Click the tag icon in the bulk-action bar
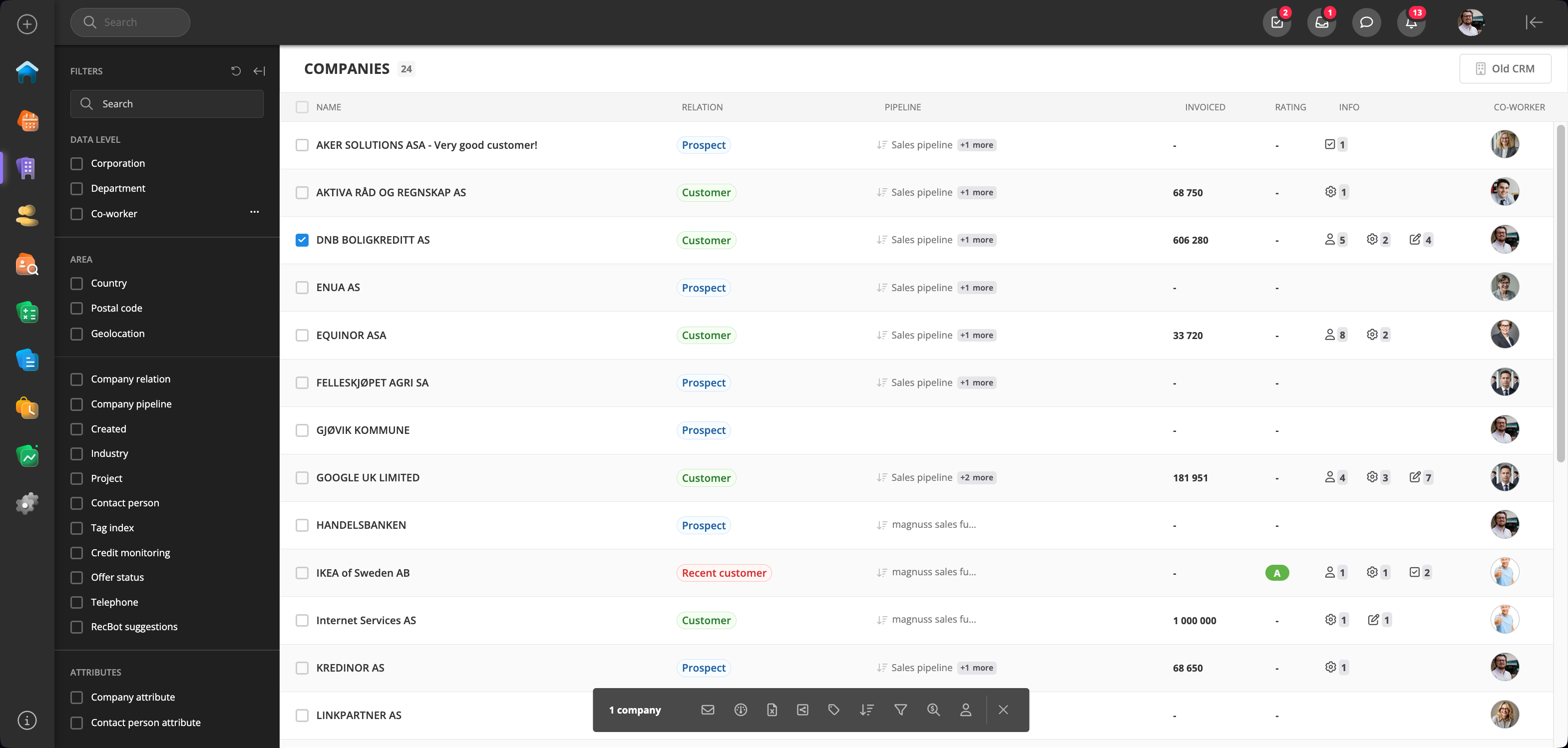The image size is (1568, 748). 834,710
